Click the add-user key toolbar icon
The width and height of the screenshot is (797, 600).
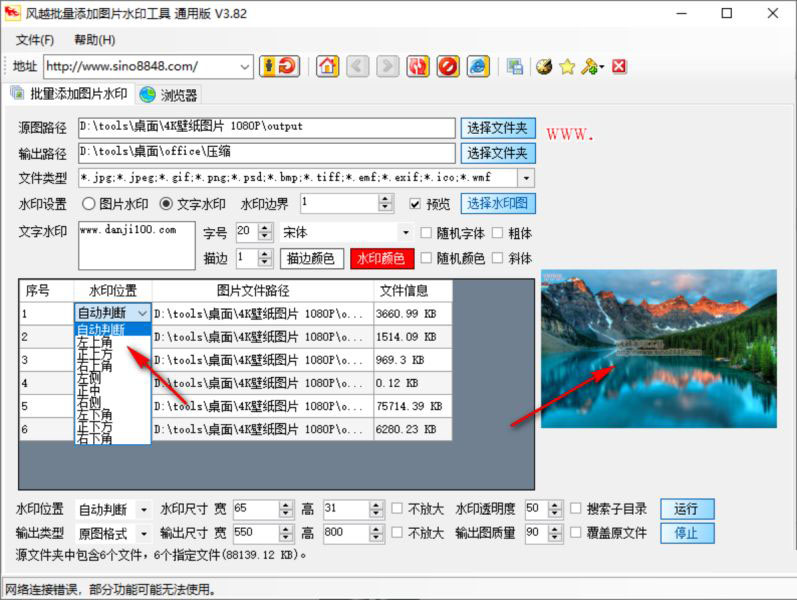(592, 67)
